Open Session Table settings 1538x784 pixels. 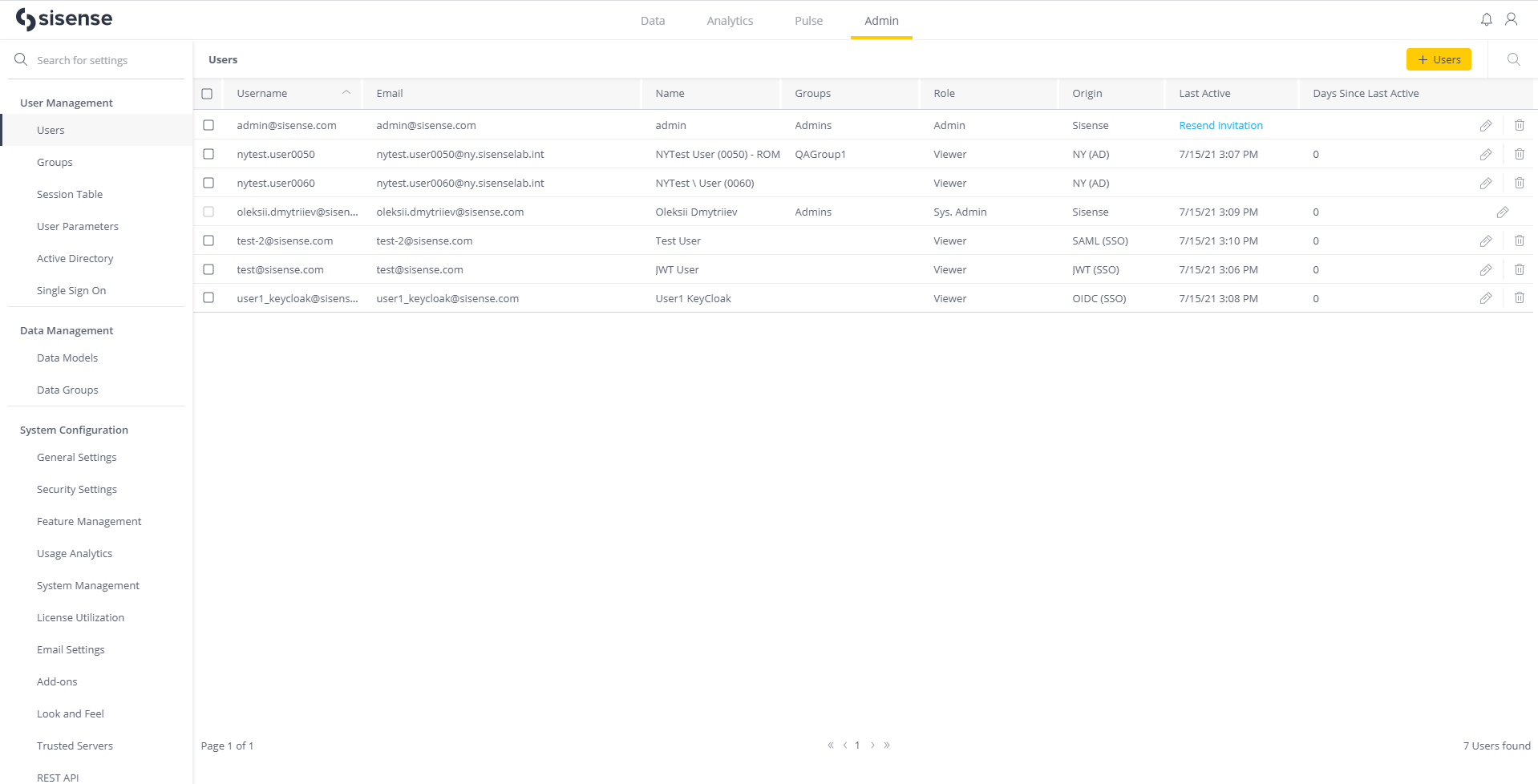70,194
